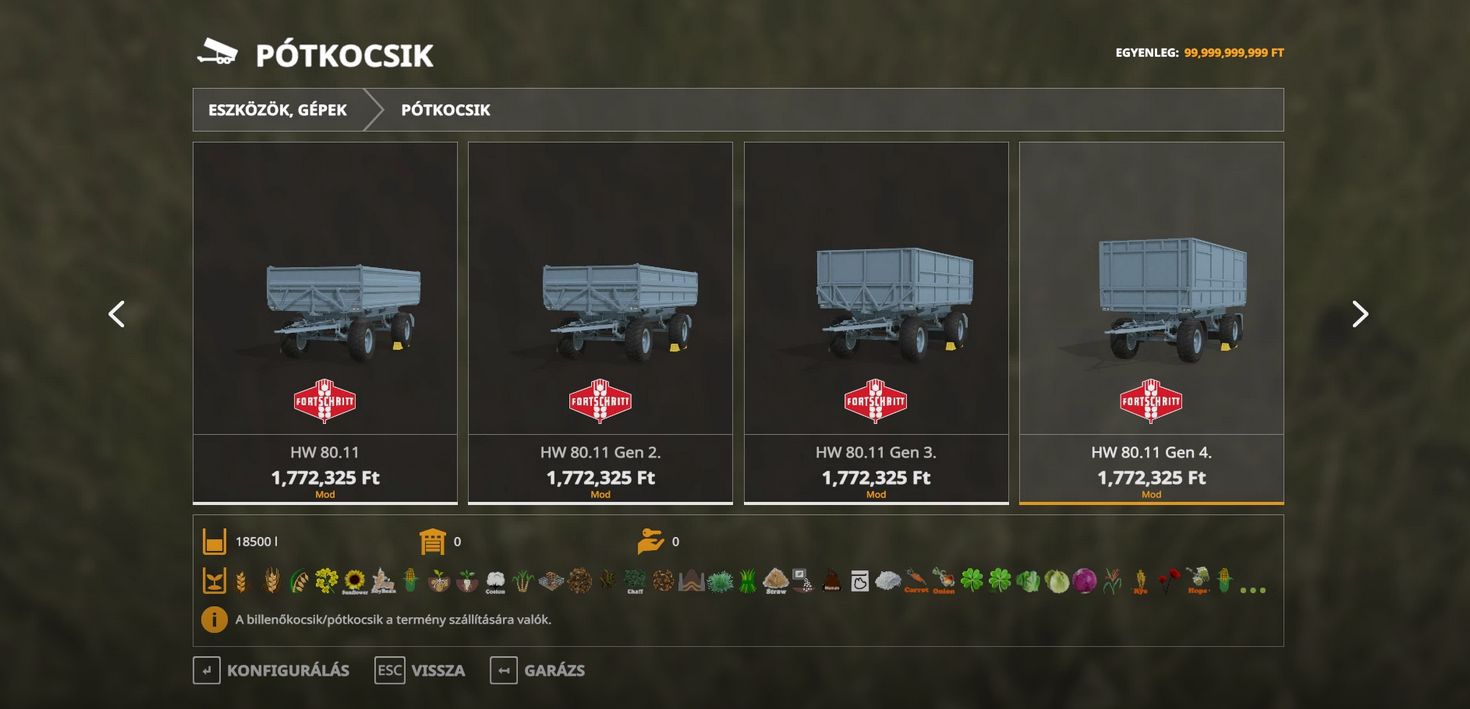Click the capacity icon beside 18500 l
This screenshot has height=709, width=1470.
(214, 542)
